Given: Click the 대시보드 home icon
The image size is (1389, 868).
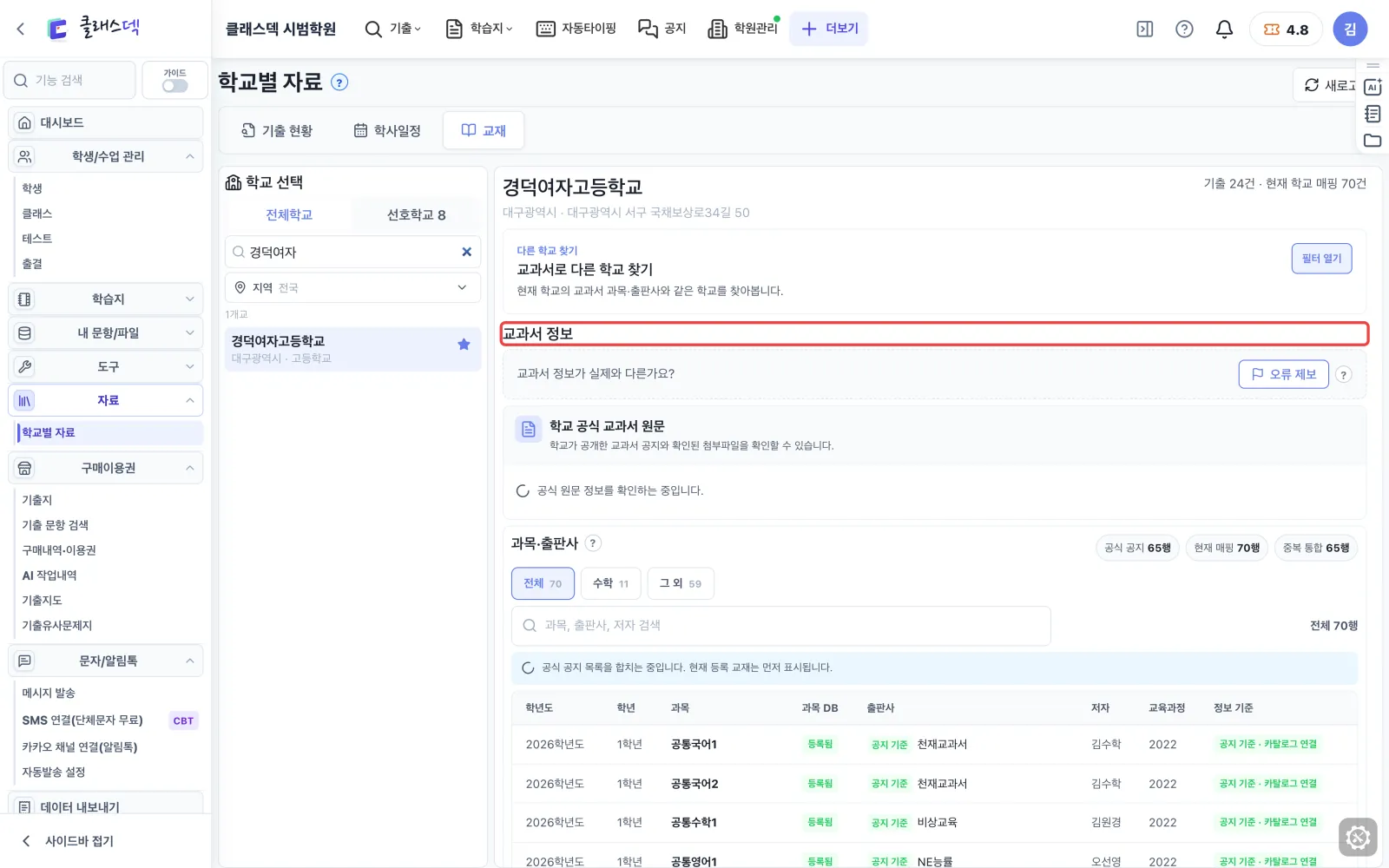Looking at the screenshot, I should (25, 122).
